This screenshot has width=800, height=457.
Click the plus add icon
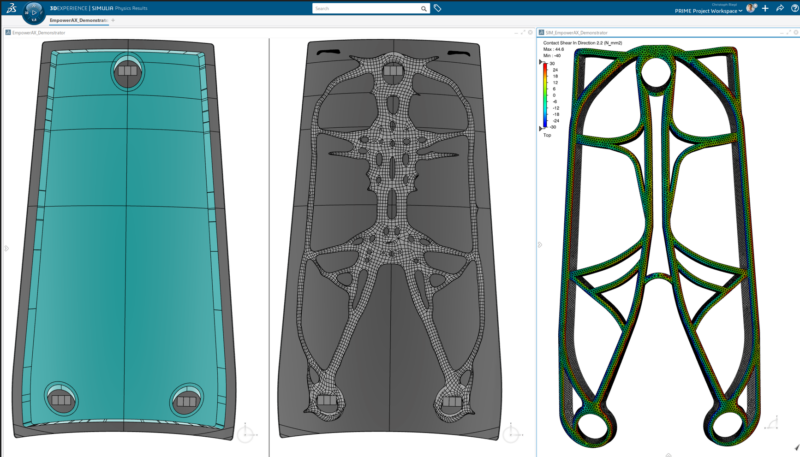click(765, 8)
